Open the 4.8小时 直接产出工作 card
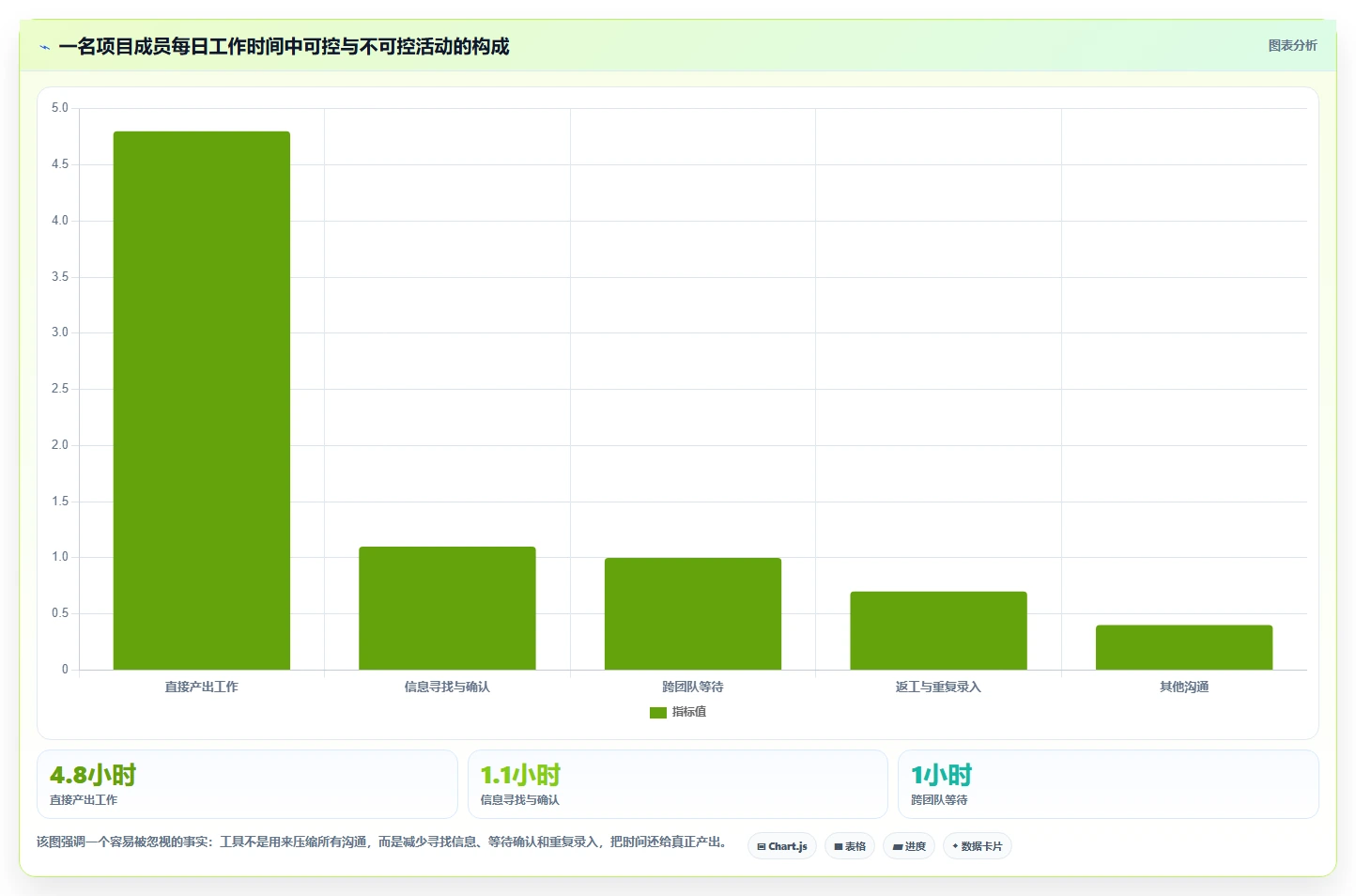 (x=247, y=784)
